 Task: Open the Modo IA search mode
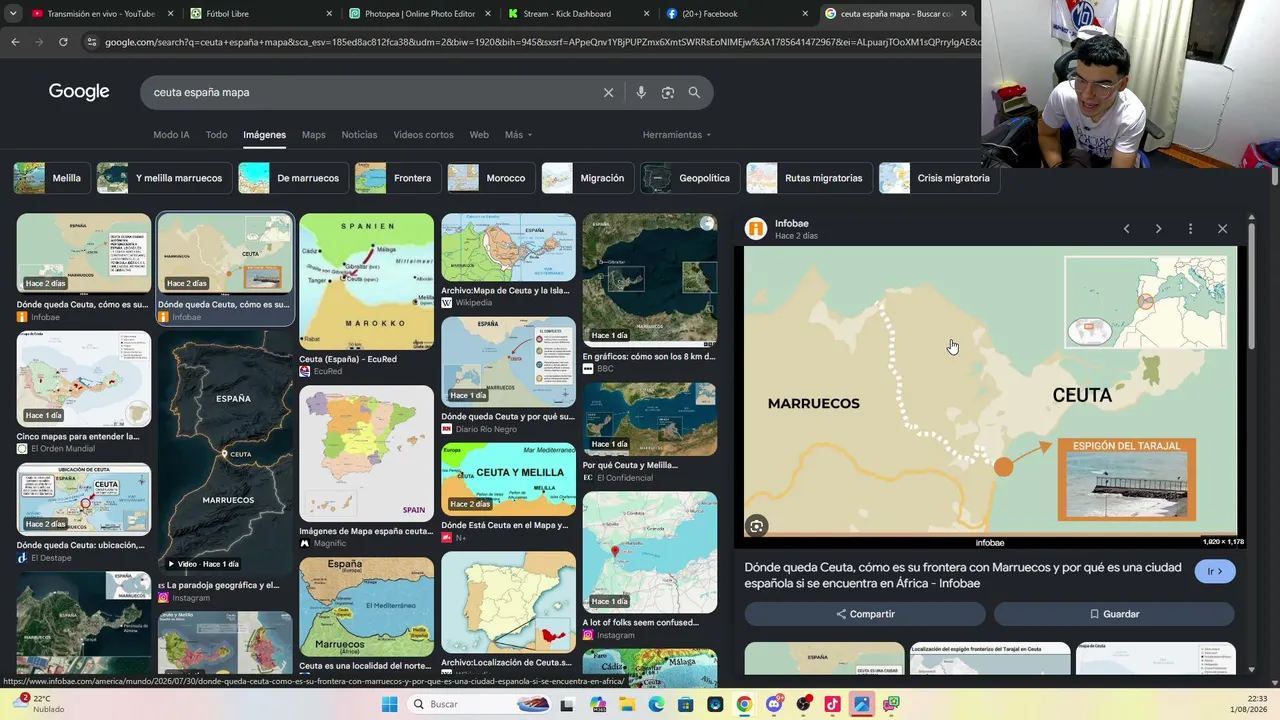[x=171, y=135]
